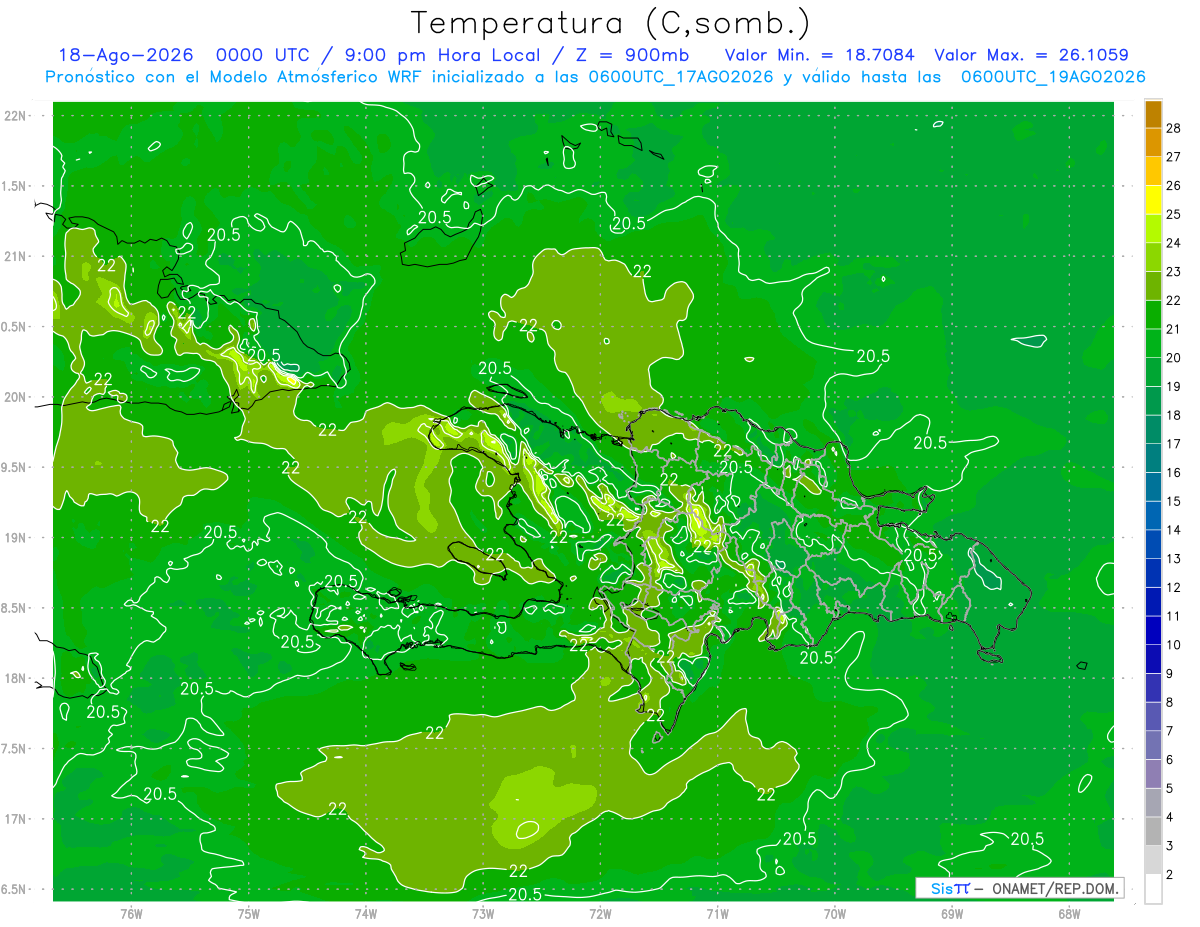Click the gray swatch between 3 and 4

tap(1153, 831)
